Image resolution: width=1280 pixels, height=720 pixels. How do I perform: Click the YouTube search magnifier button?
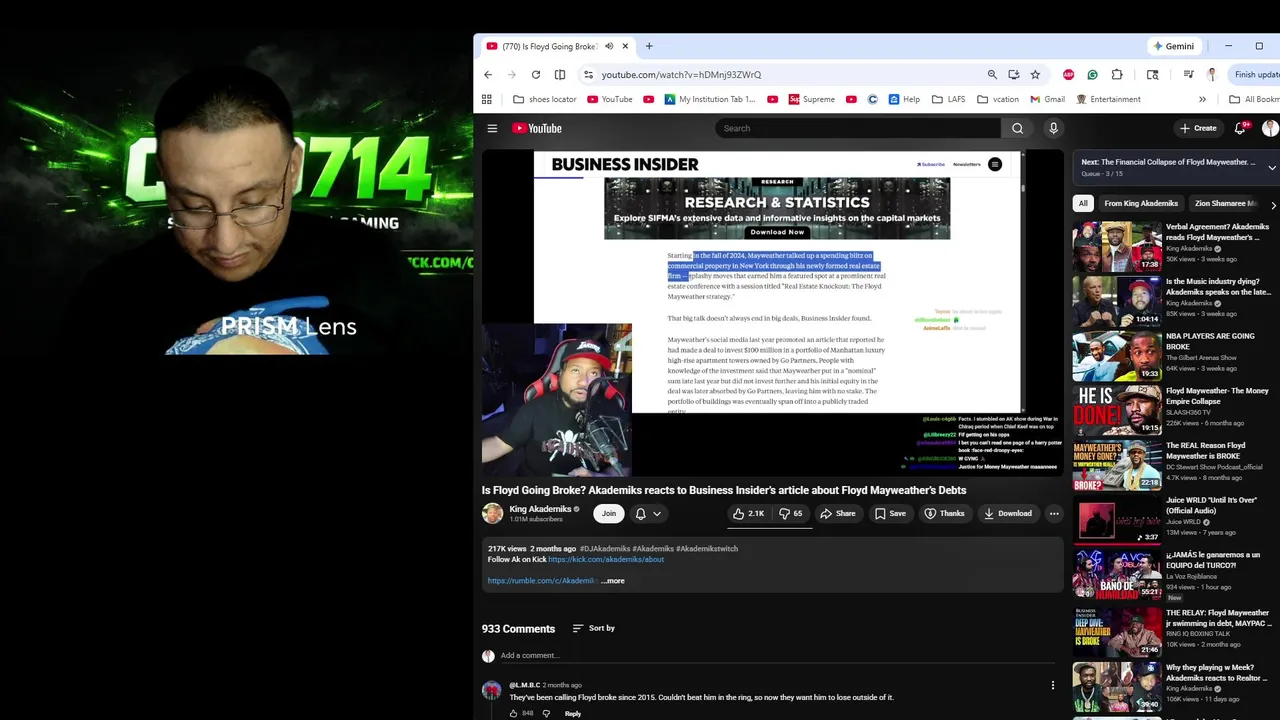[x=1017, y=128]
